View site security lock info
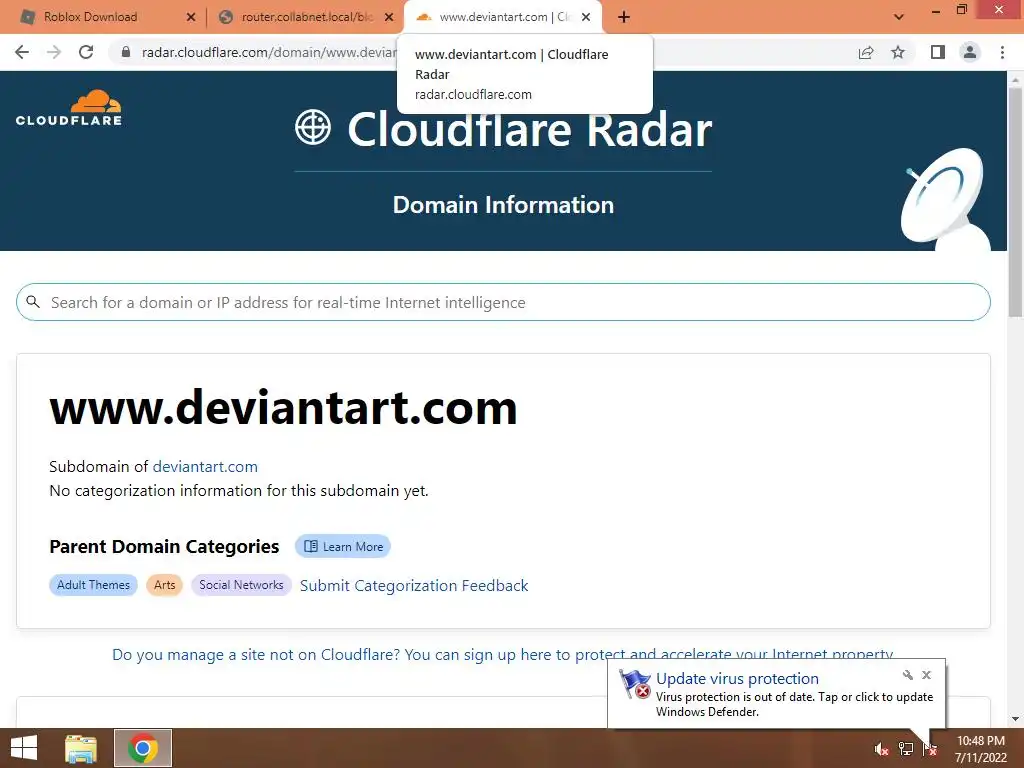 click(x=126, y=52)
